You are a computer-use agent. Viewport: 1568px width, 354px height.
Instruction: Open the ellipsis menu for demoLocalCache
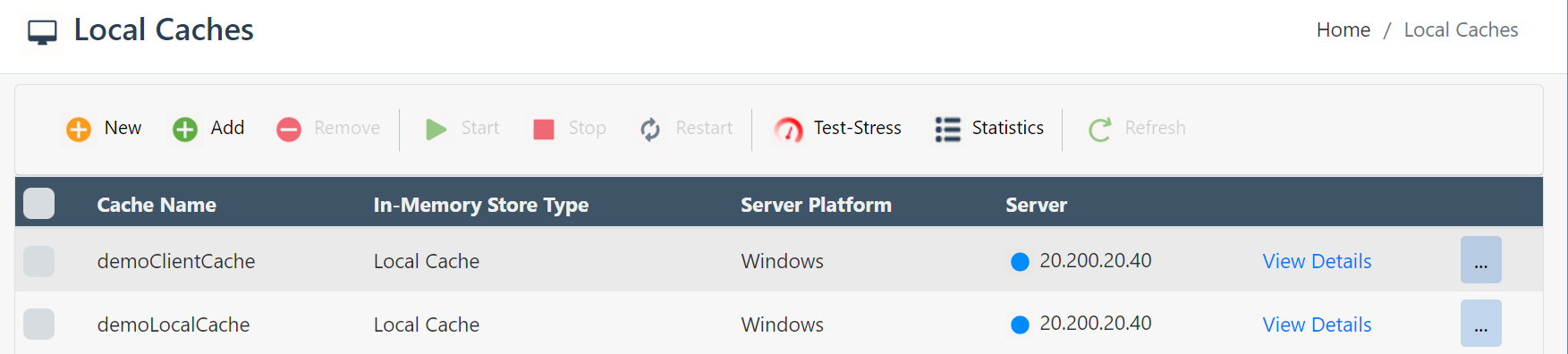(x=1481, y=323)
